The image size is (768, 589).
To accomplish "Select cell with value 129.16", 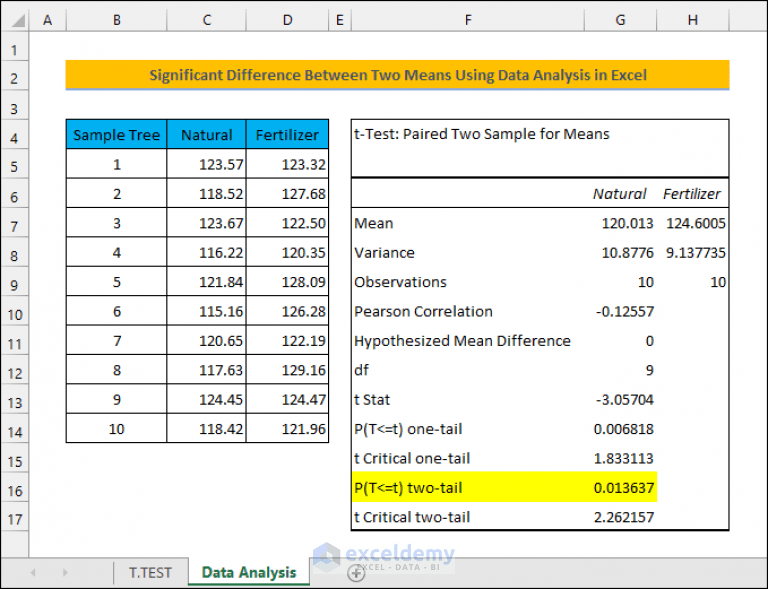I will (x=288, y=370).
